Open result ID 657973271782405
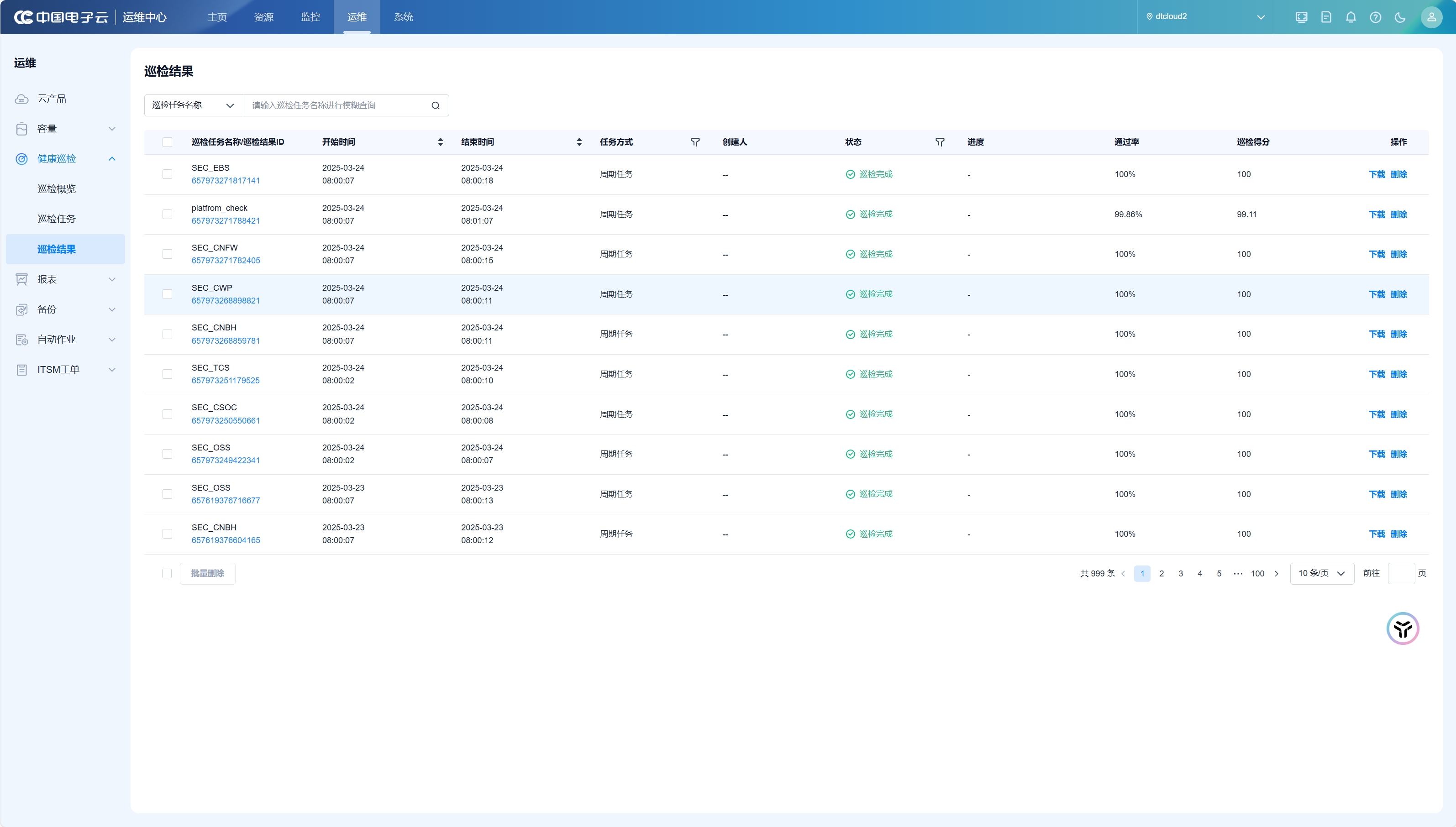The image size is (1456, 827). (x=226, y=261)
